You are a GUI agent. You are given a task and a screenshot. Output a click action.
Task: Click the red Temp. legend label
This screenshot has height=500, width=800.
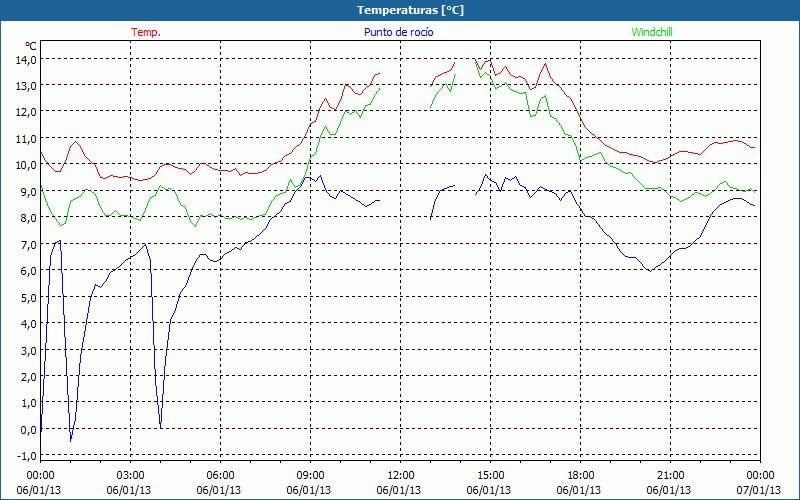[146, 32]
